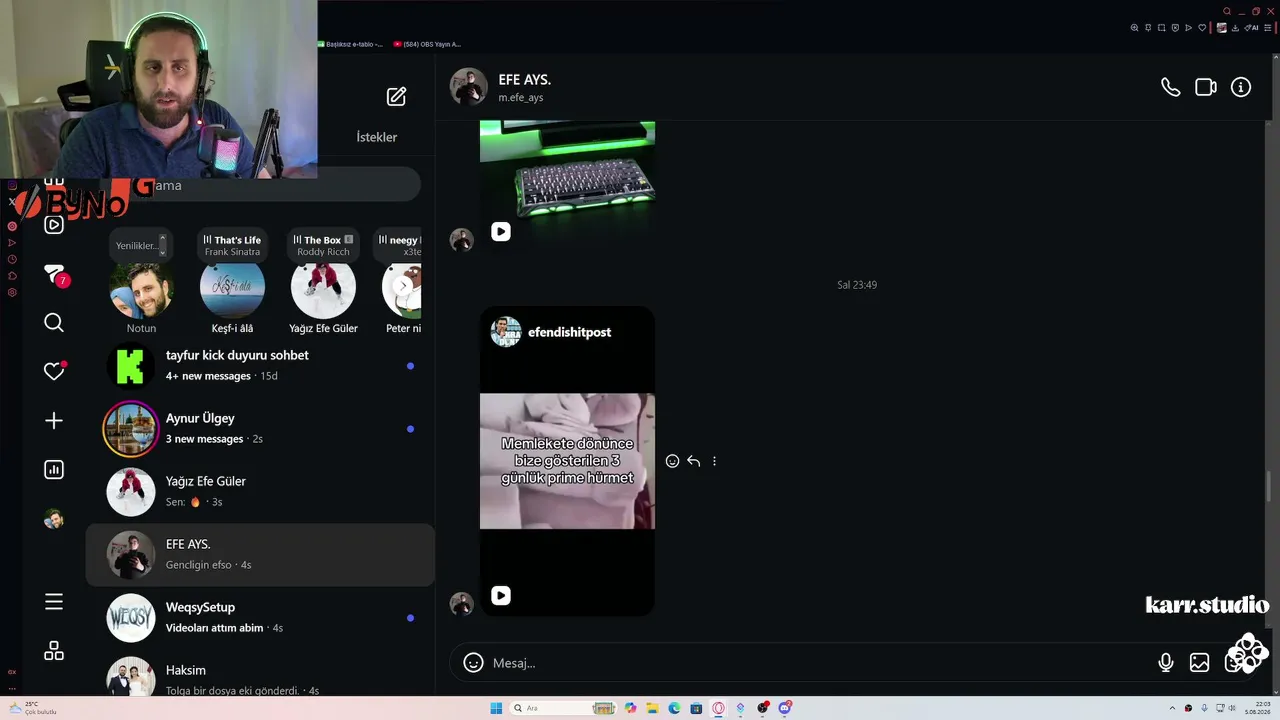Play the keyboard video reel

(501, 232)
